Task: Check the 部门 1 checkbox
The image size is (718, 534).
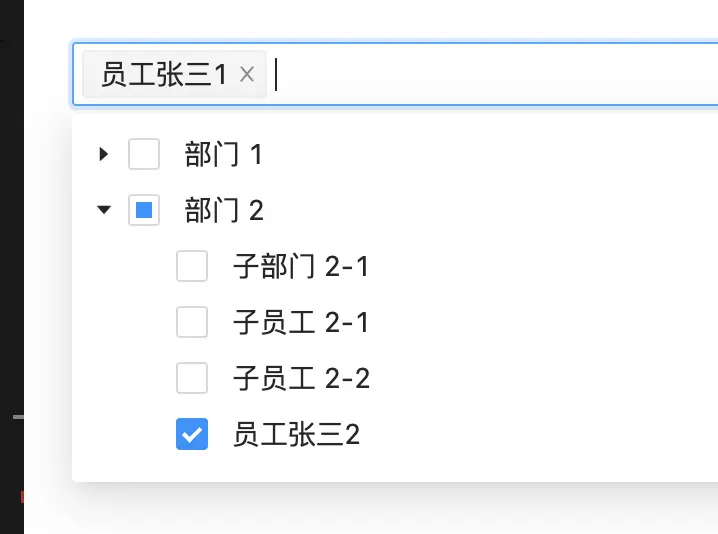Action: pos(144,154)
